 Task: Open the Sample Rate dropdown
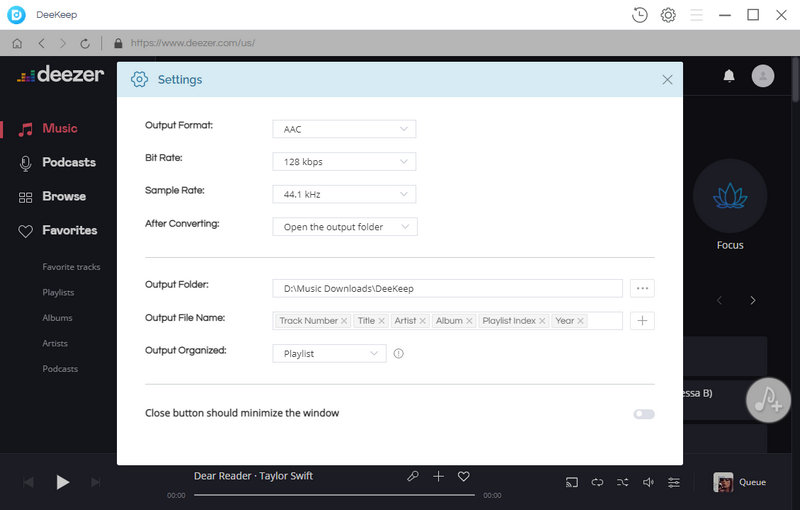tap(344, 194)
